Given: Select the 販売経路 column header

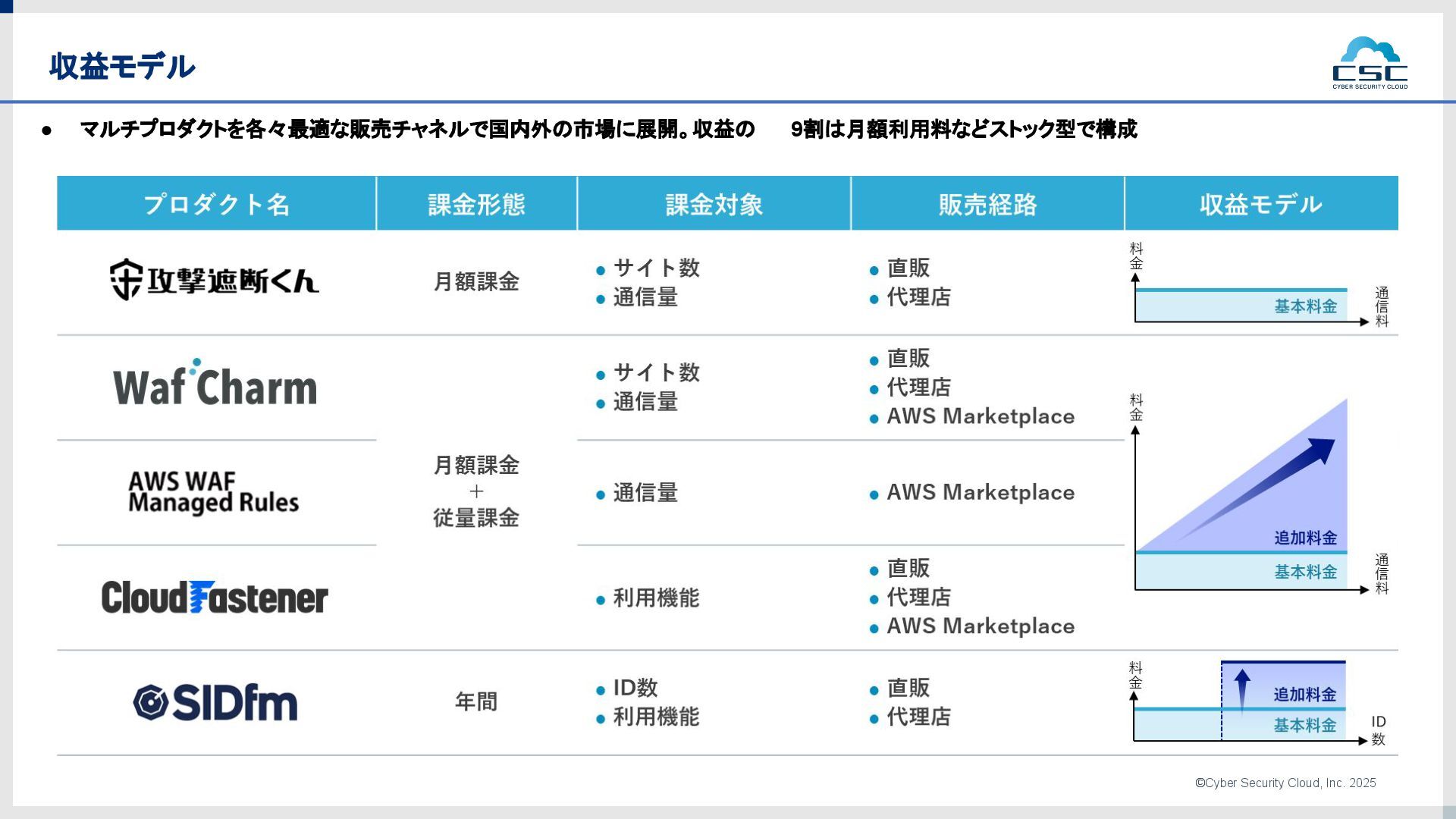Looking at the screenshot, I should [987, 203].
